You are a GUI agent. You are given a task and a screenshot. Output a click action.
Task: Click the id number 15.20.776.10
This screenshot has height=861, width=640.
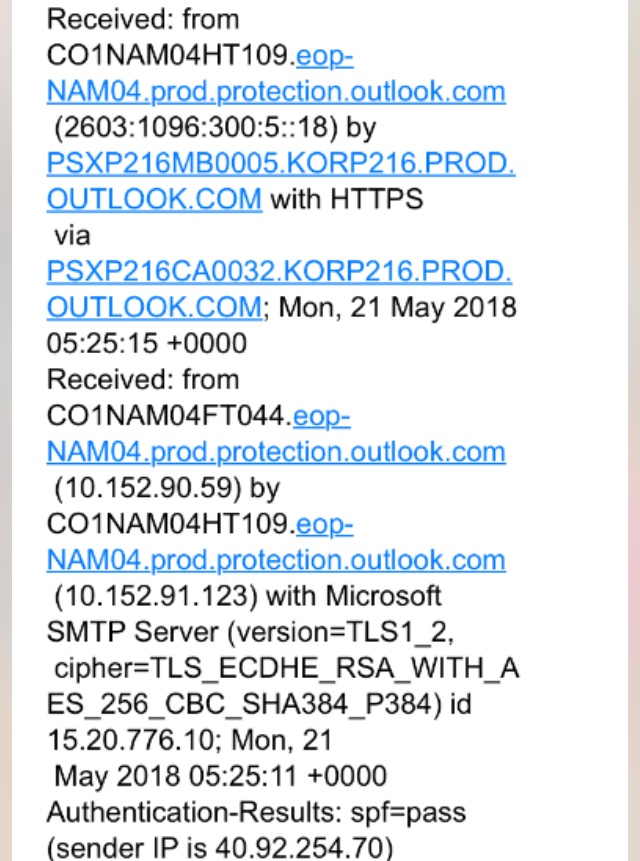tap(131, 740)
